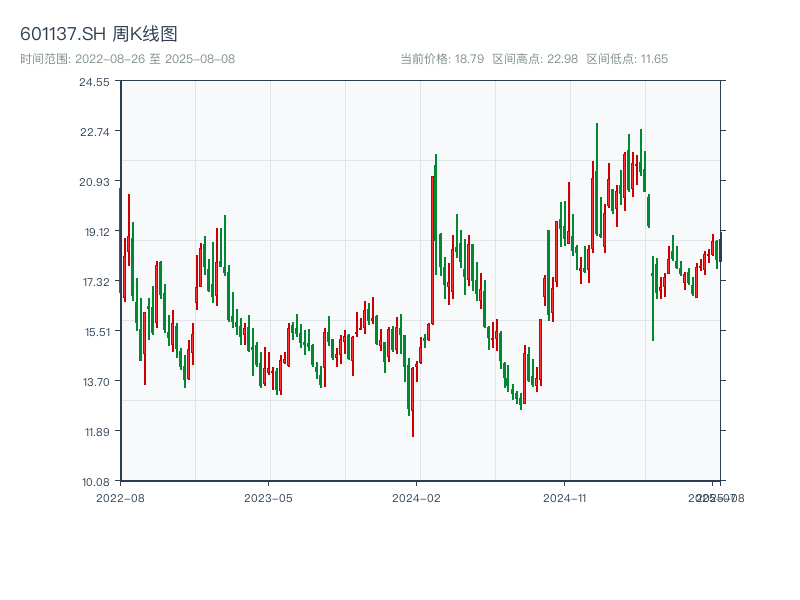Click y-axis label 15.51
The image size is (800, 600).
97,332
